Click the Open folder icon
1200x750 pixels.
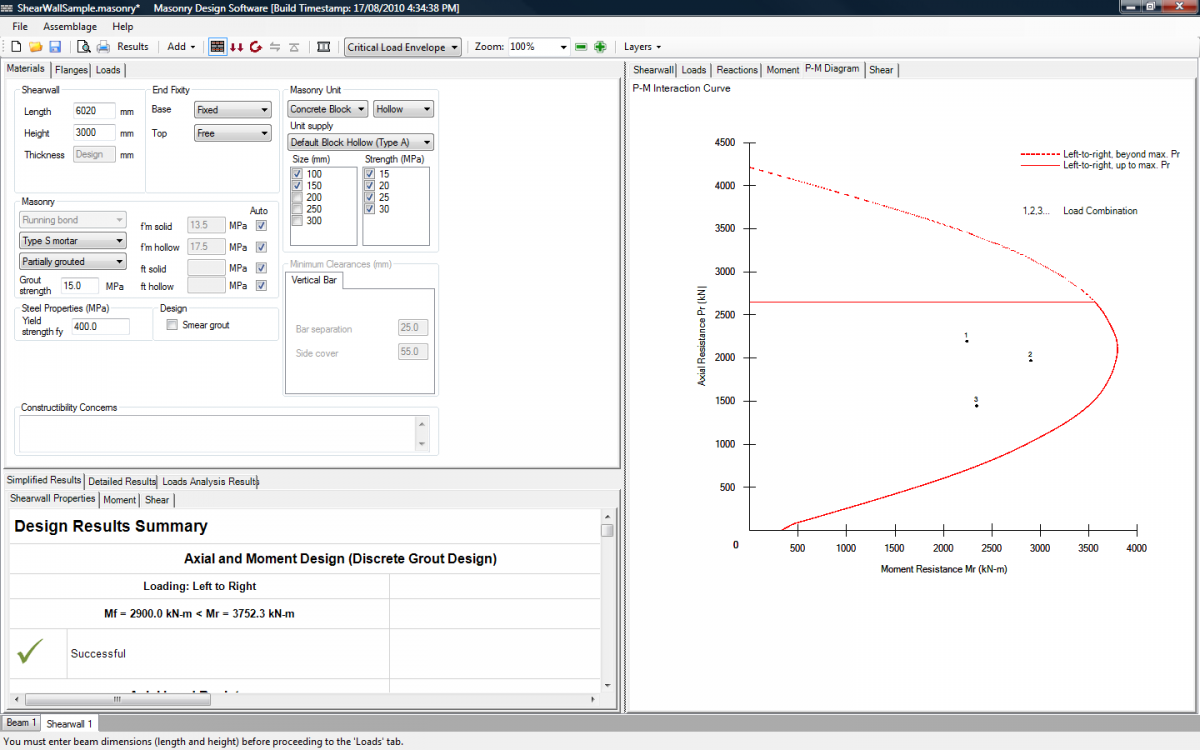(x=35, y=47)
